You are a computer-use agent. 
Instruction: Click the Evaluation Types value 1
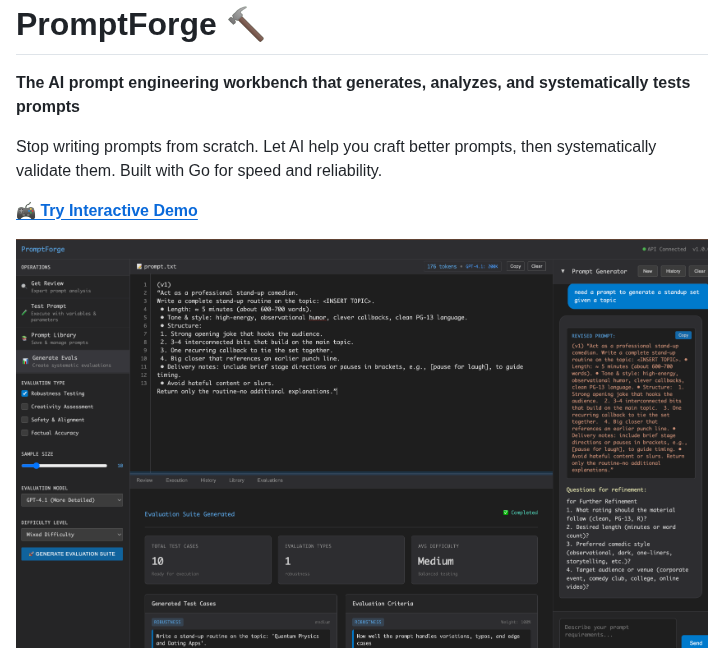pos(288,561)
